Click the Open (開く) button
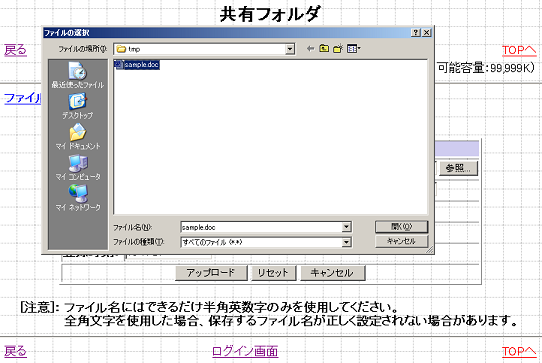Image resolution: width=542 pixels, height=363 pixels. tap(401, 227)
